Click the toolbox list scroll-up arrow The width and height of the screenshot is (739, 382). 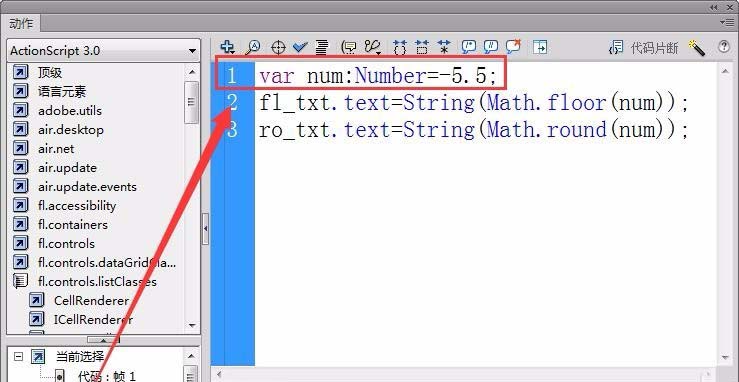click(192, 72)
